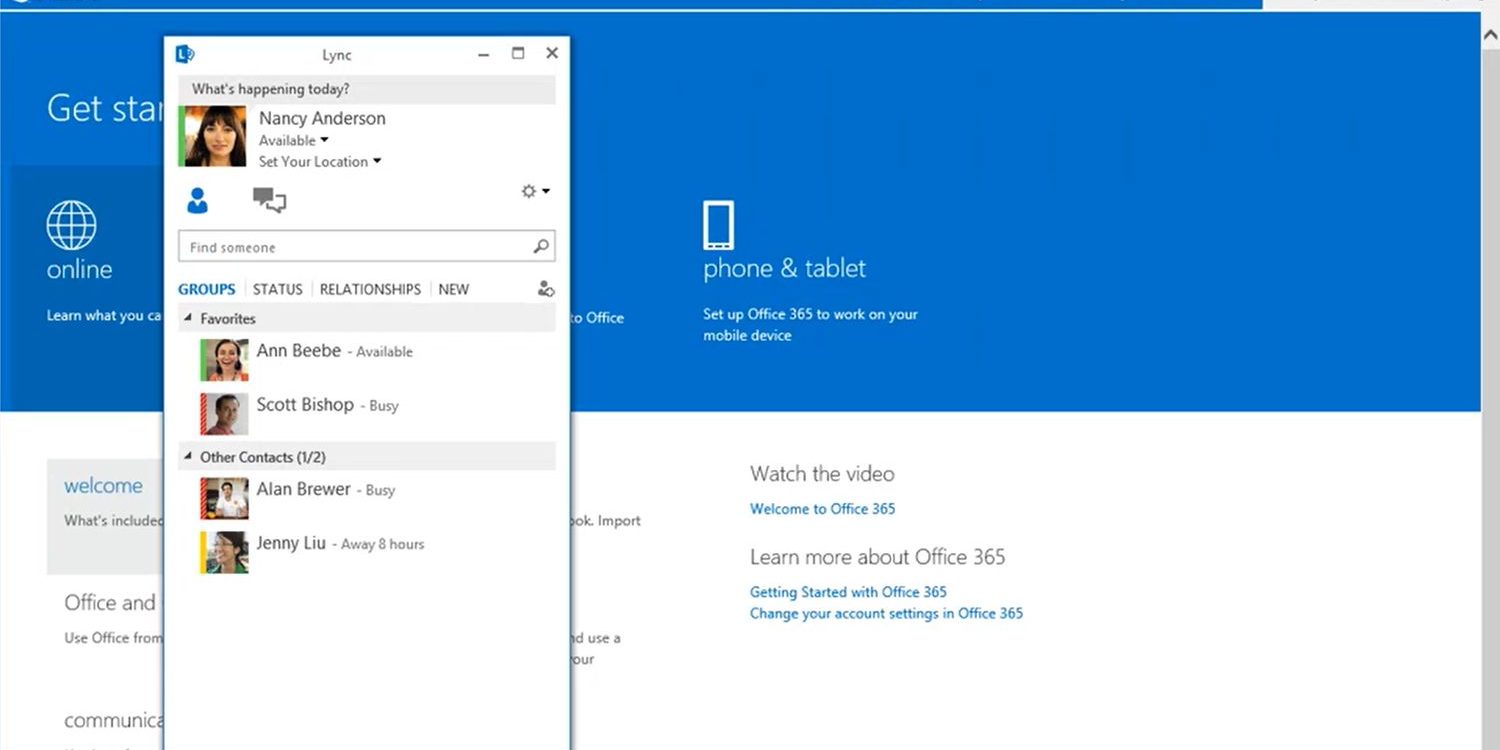Open the Welcome to Office 365 link
Viewport: 1500px width, 750px height.
click(x=823, y=509)
